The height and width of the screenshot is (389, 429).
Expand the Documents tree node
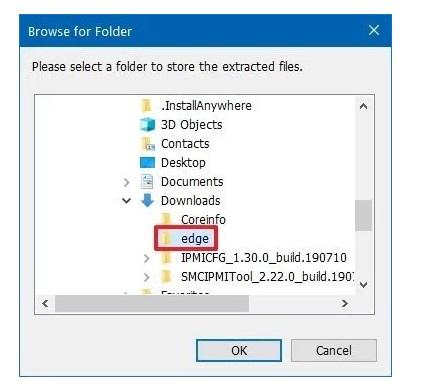click(126, 182)
